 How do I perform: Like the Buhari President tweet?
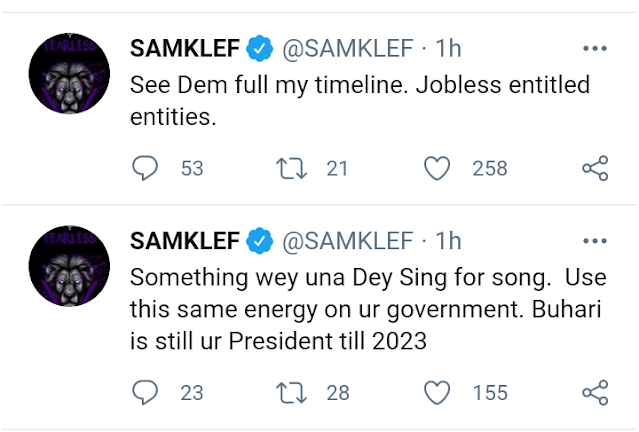(436, 392)
